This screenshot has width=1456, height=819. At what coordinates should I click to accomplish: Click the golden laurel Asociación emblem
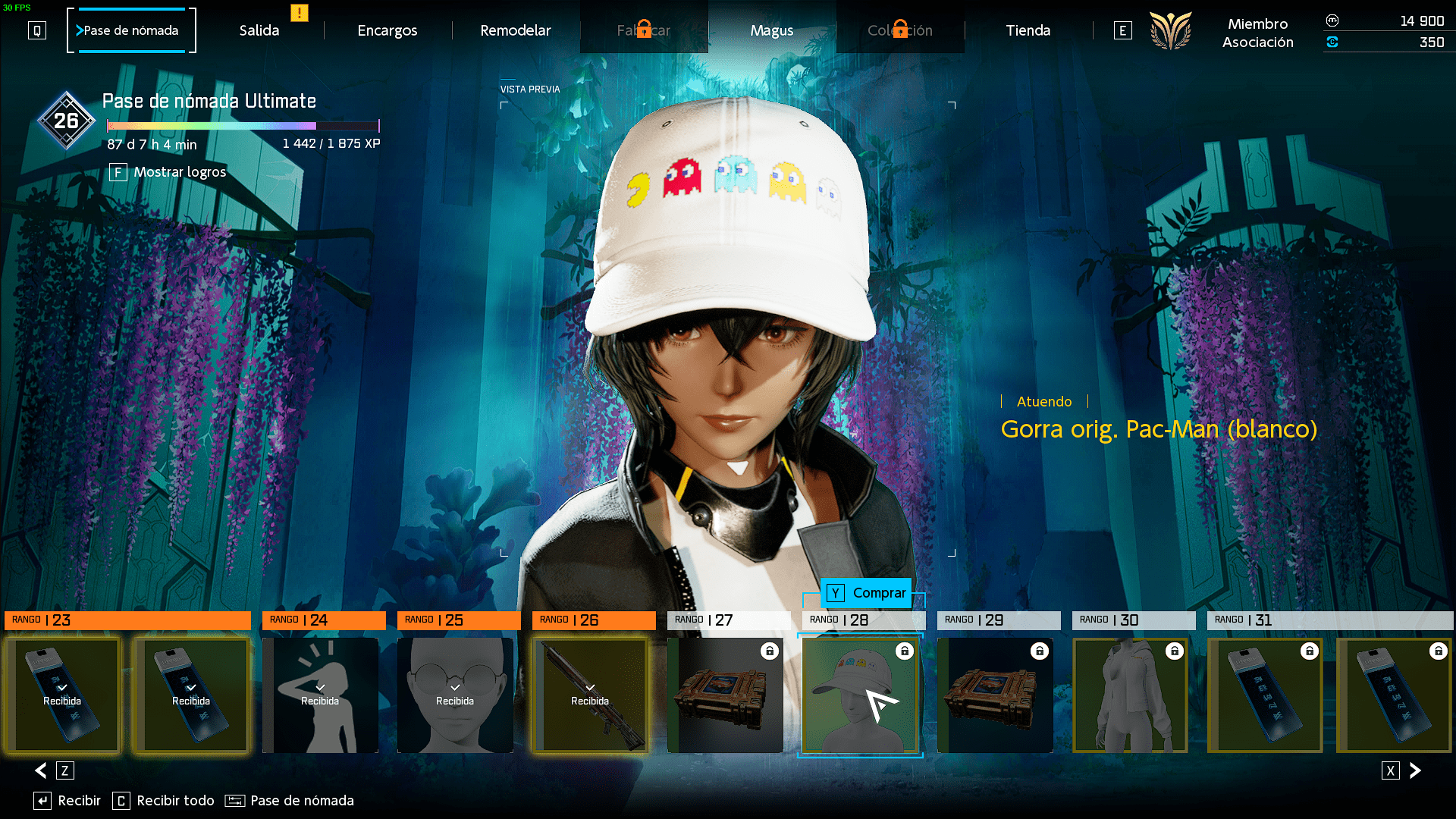(1170, 31)
